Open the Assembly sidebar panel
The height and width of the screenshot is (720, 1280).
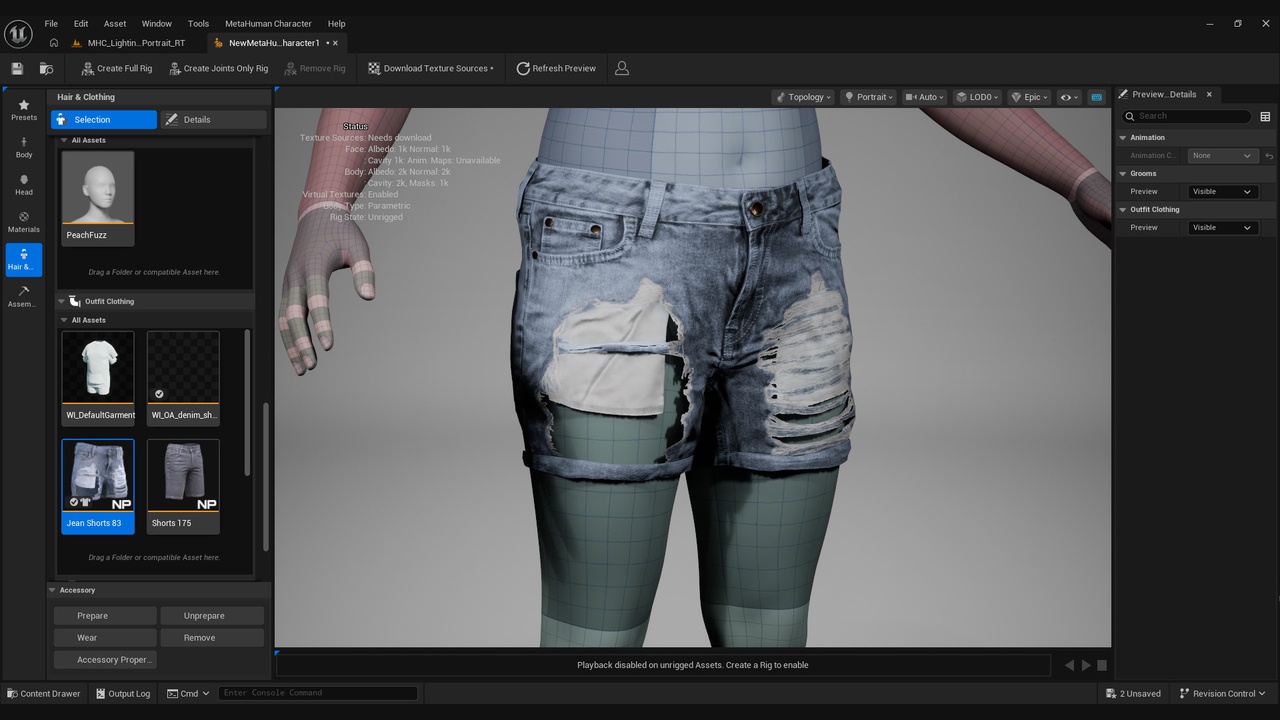tap(24, 297)
